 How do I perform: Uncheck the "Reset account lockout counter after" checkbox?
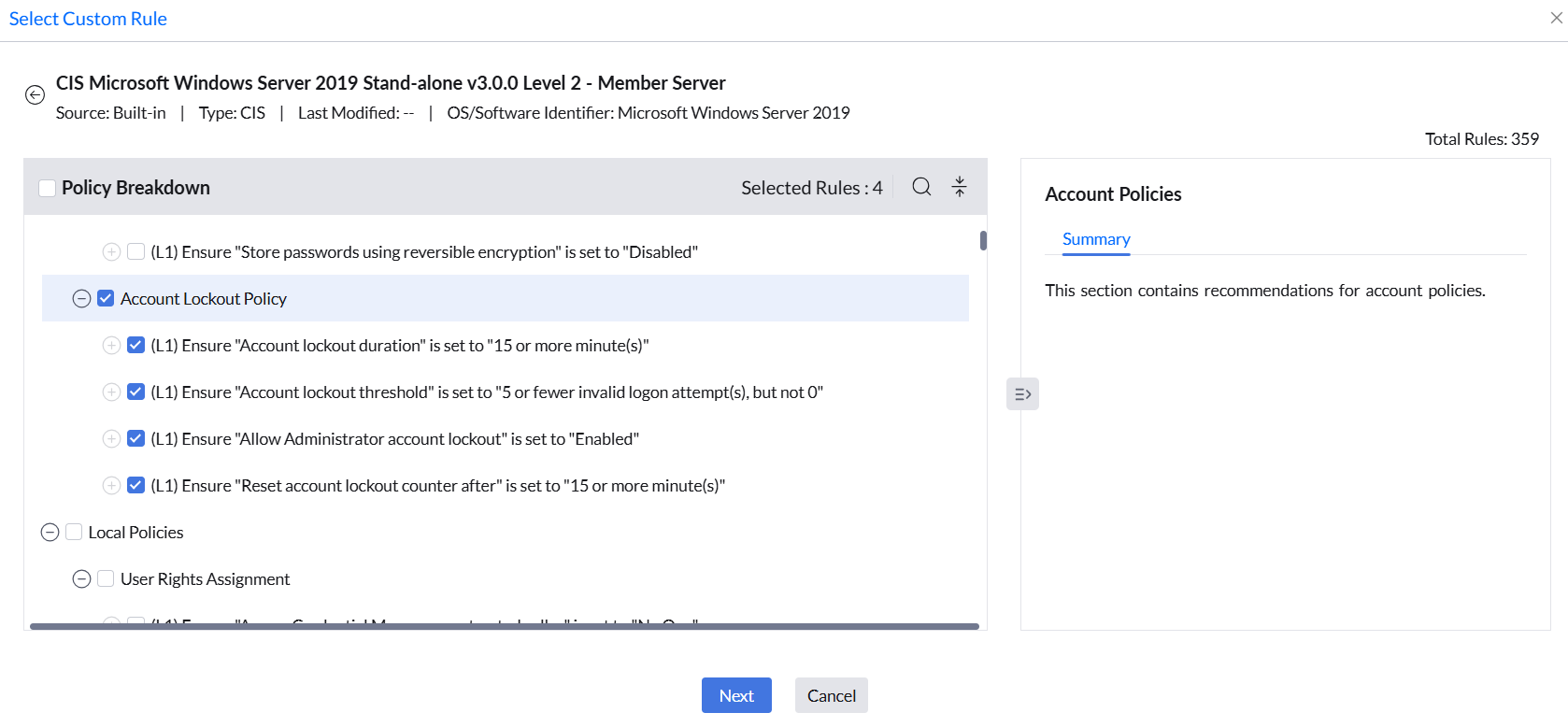135,485
